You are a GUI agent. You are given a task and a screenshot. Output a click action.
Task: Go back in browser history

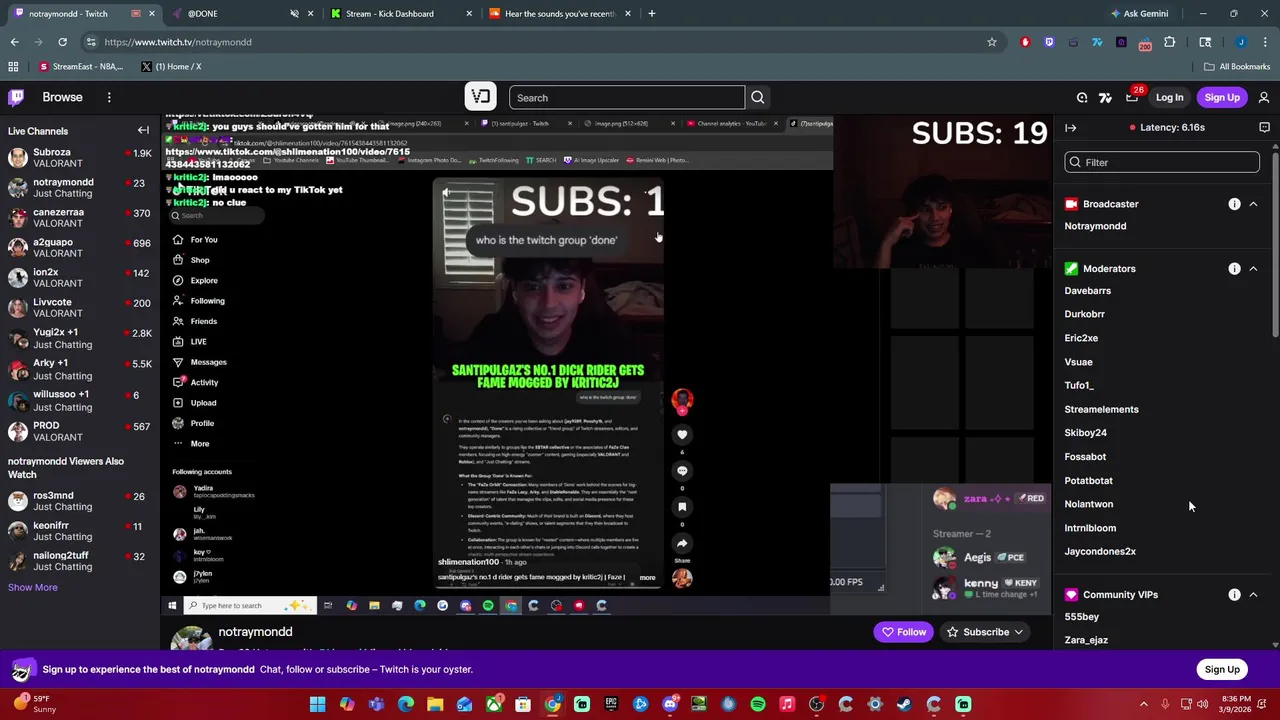click(x=14, y=42)
